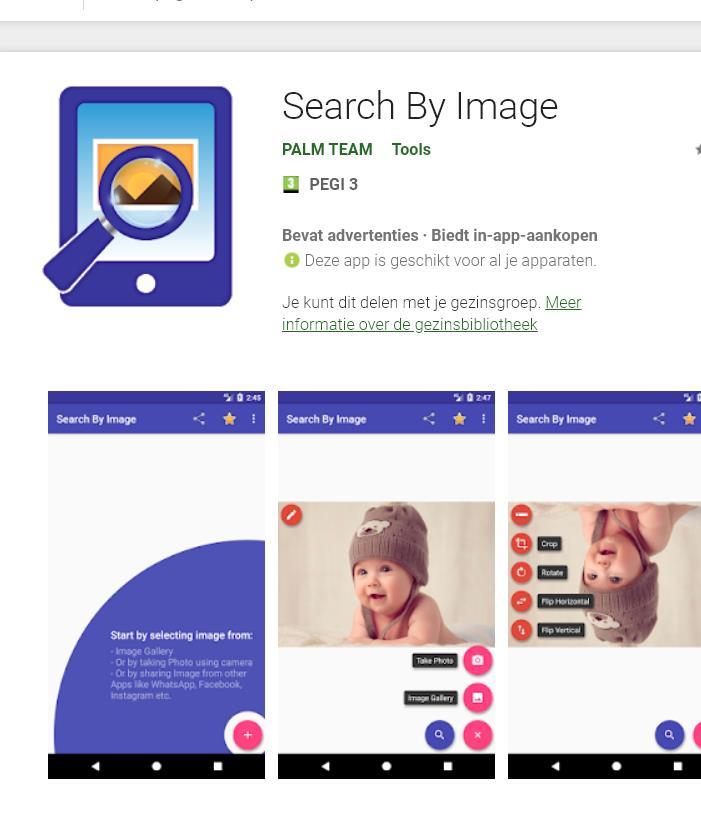Click the green PEGI 3 rating badge
The width and height of the screenshot is (701, 822).
click(x=291, y=184)
